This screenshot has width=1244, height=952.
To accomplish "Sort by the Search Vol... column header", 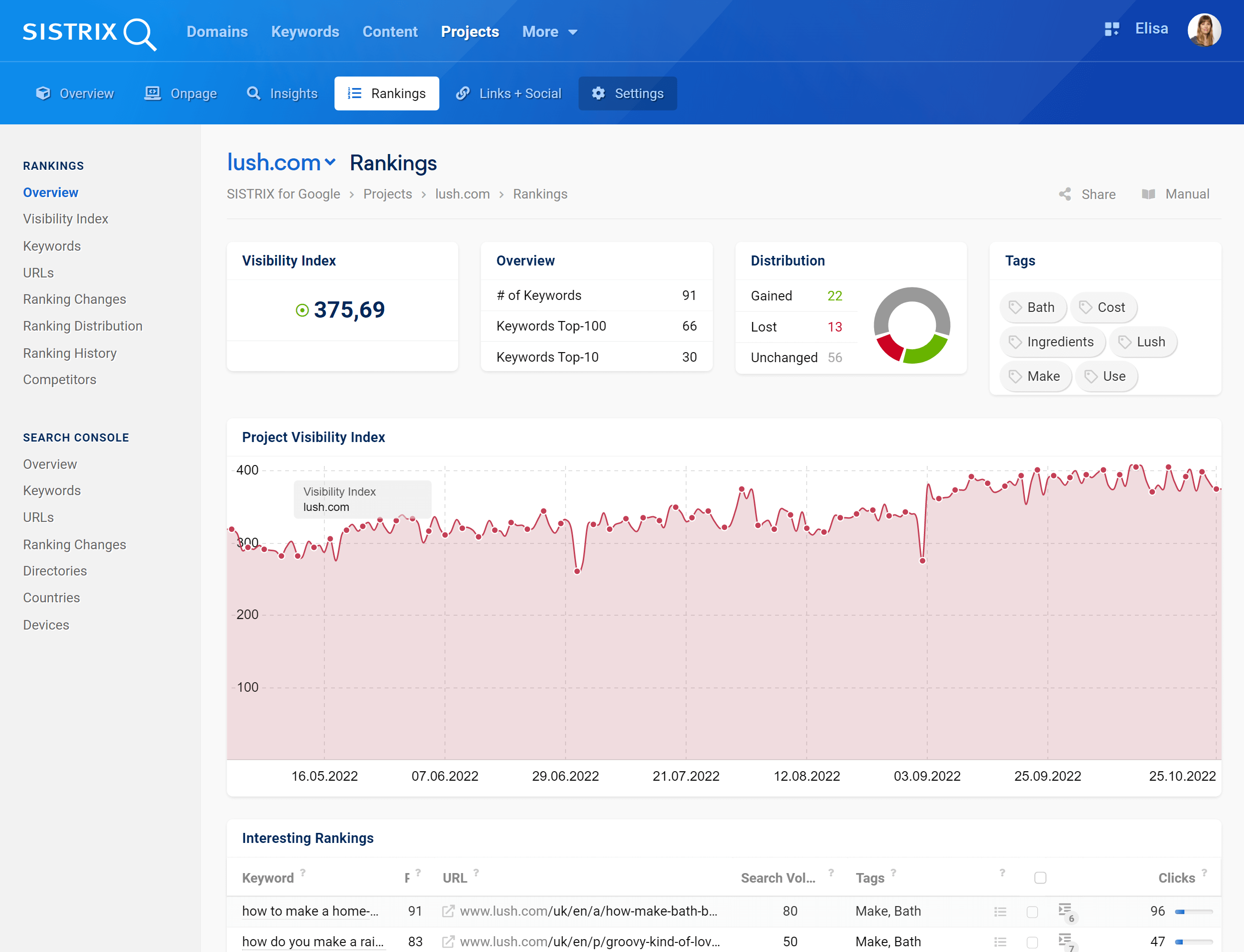I will click(x=778, y=878).
